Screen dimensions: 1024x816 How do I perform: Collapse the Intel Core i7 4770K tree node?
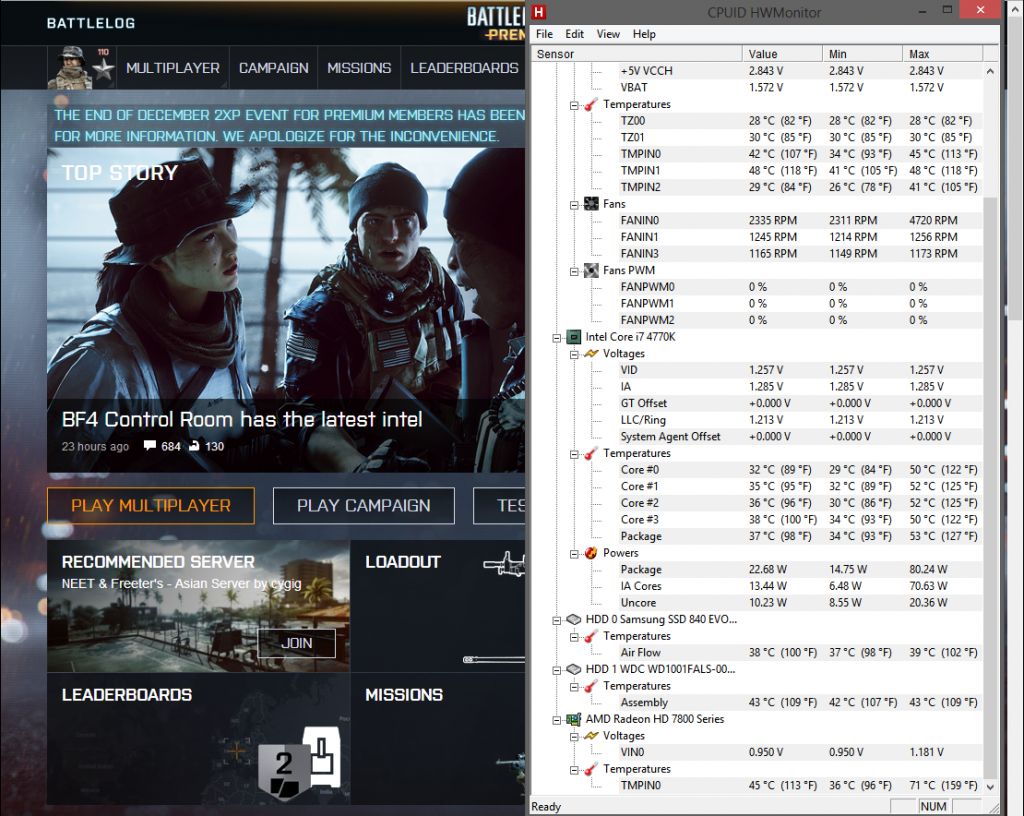coord(557,338)
